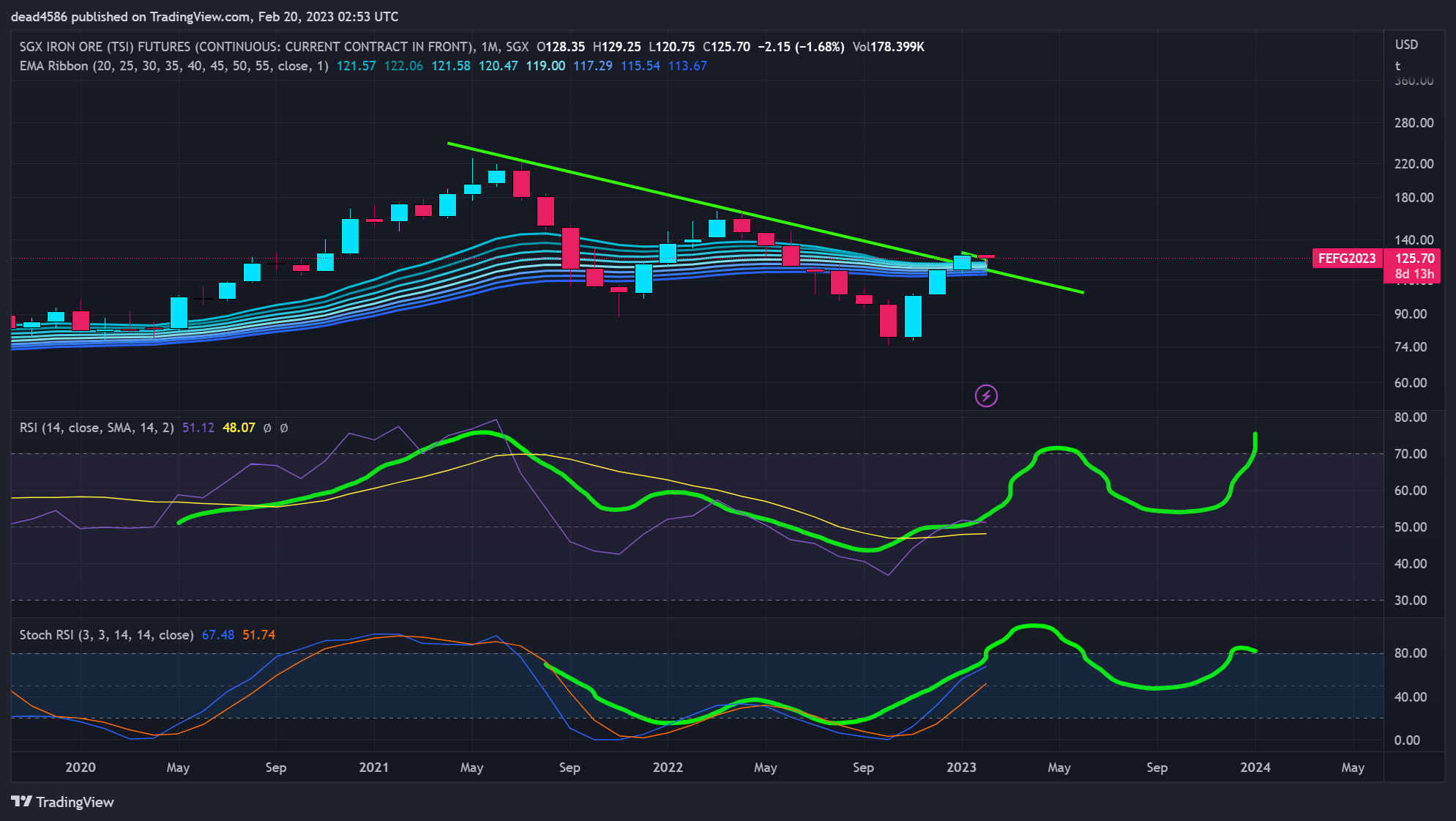Image resolution: width=1456 pixels, height=821 pixels.
Task: Click the RSI SMA value 48.07
Action: click(239, 428)
